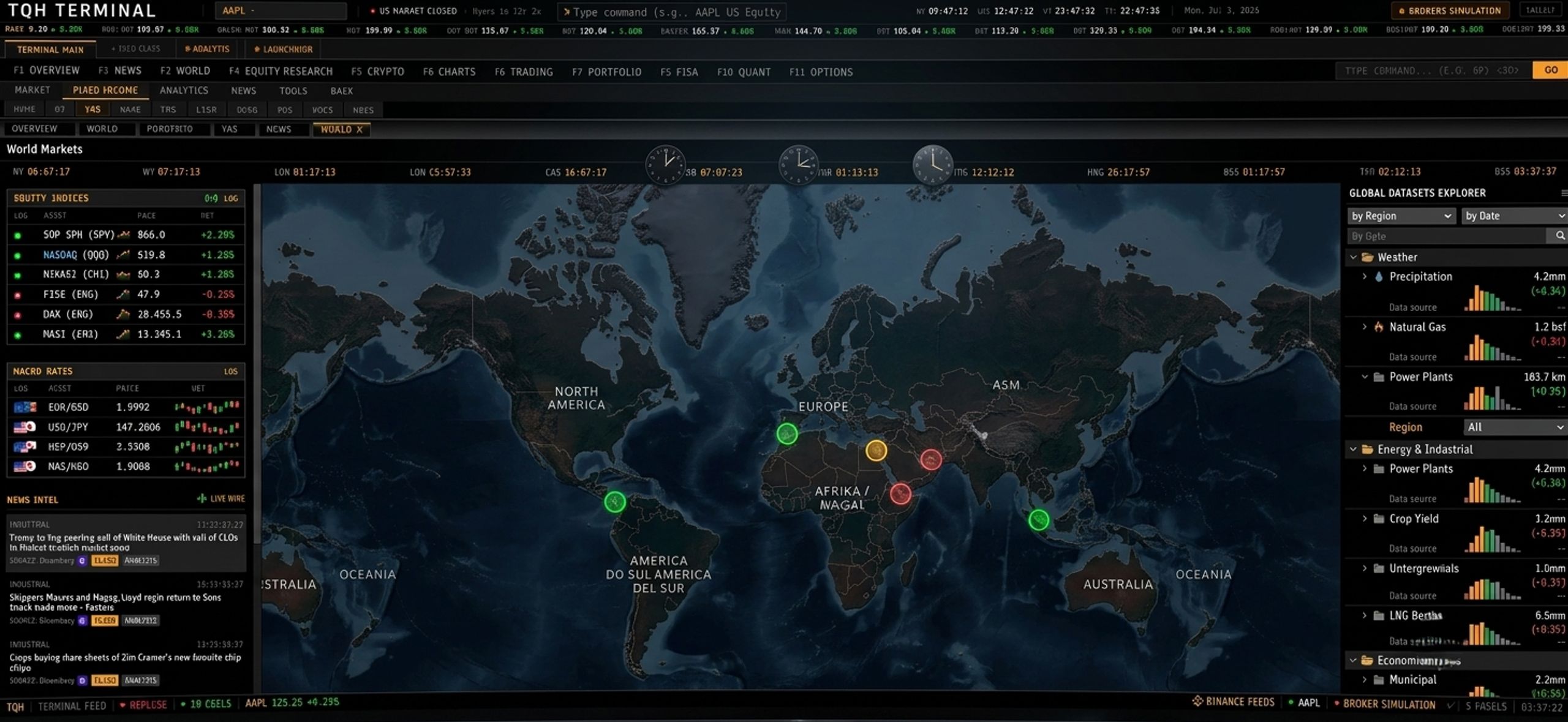This screenshot has width=1568, height=722.
Task: Click the SPY mini trend chart icon
Action: click(124, 235)
